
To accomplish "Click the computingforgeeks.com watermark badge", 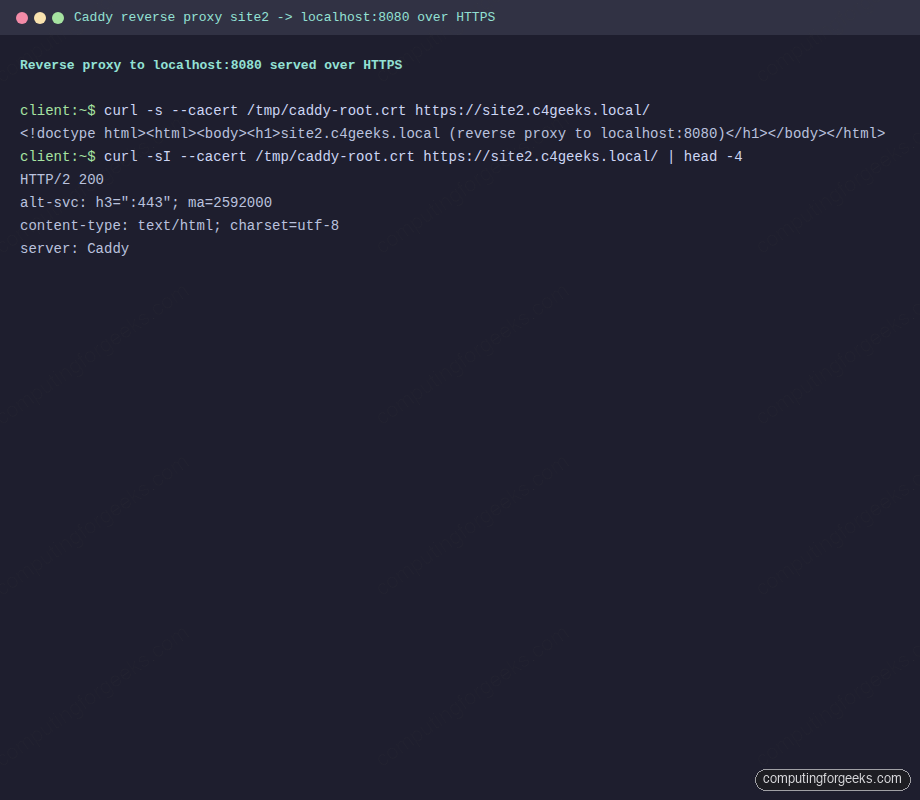I will [833, 779].
